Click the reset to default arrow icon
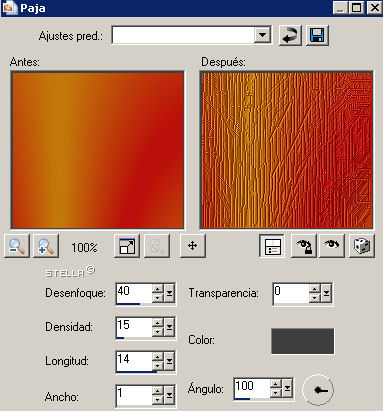 (x=290, y=35)
